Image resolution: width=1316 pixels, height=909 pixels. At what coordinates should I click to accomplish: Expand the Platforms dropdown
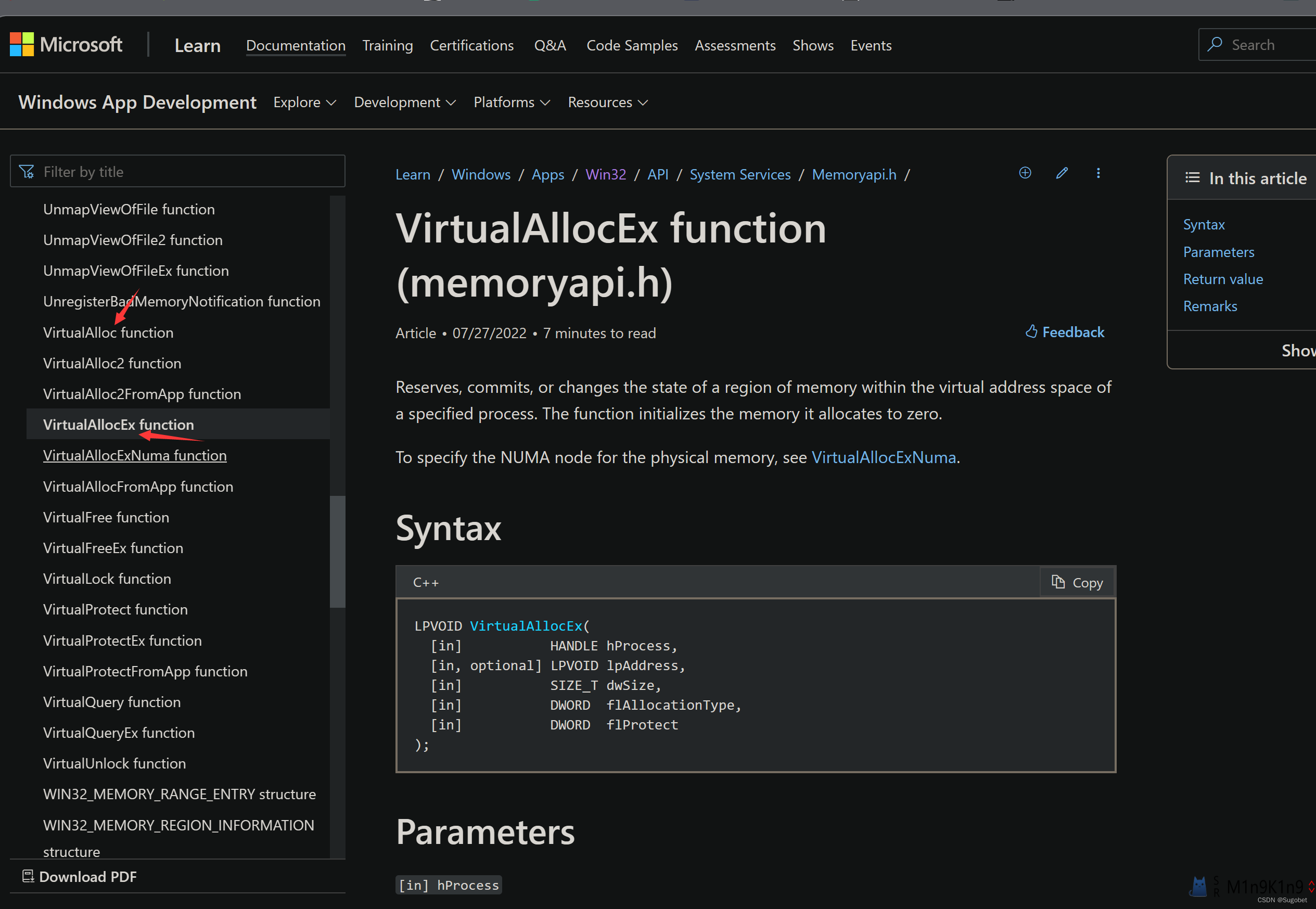tap(512, 103)
